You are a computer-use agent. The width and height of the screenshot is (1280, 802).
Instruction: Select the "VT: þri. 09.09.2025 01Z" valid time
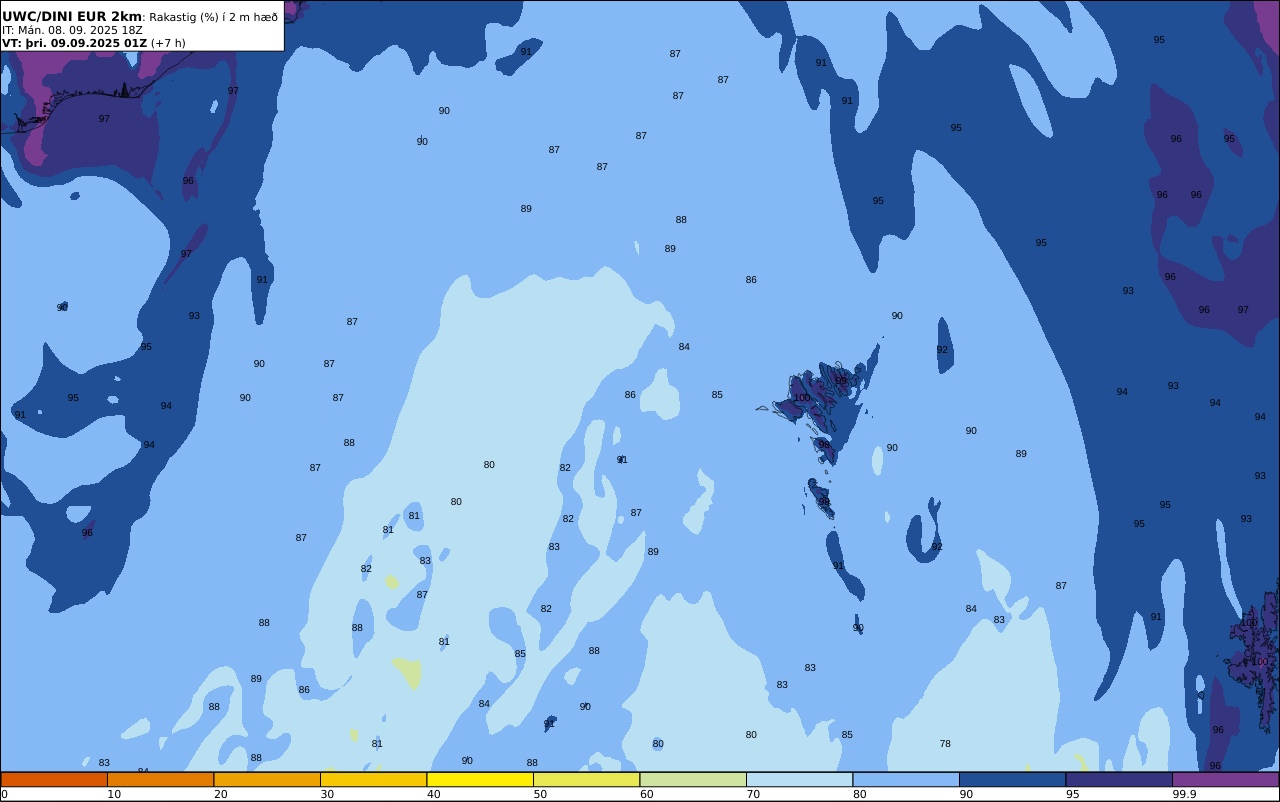pos(74,43)
